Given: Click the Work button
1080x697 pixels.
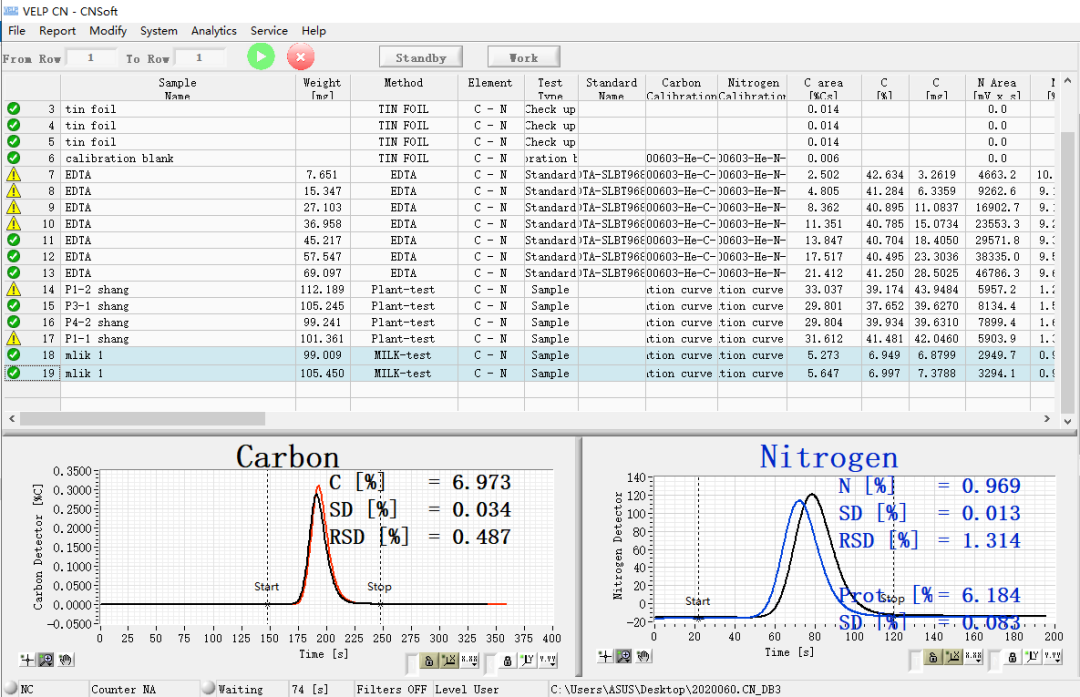Looking at the screenshot, I should [523, 57].
